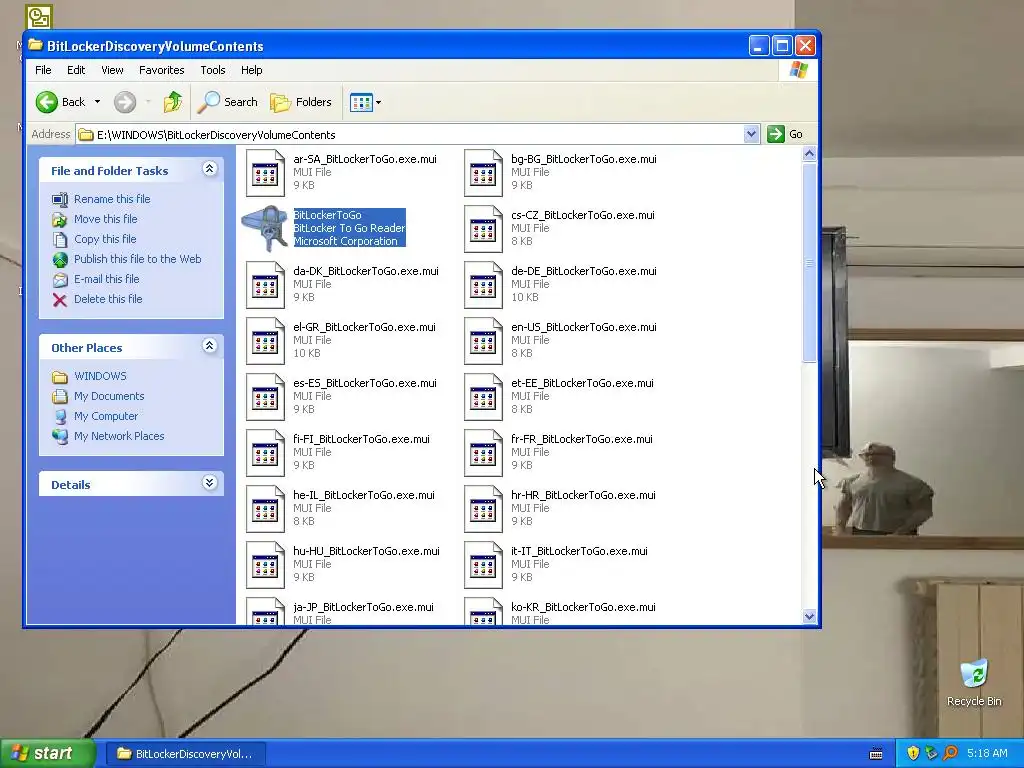
Task: Open the Favorites menu
Action: pyautogui.click(x=161, y=70)
